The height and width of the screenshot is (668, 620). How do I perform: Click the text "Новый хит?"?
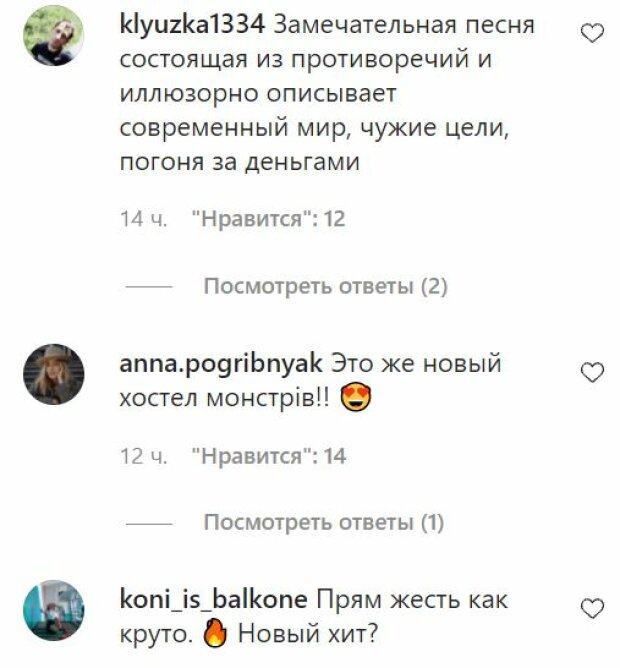click(308, 634)
